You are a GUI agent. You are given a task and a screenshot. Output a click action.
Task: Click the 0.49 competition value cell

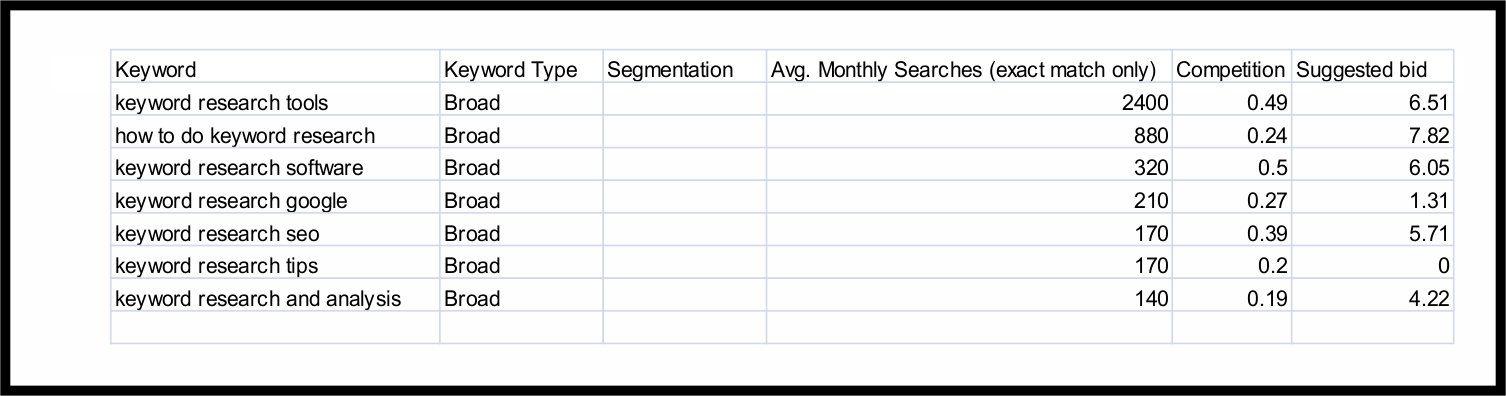(1231, 102)
